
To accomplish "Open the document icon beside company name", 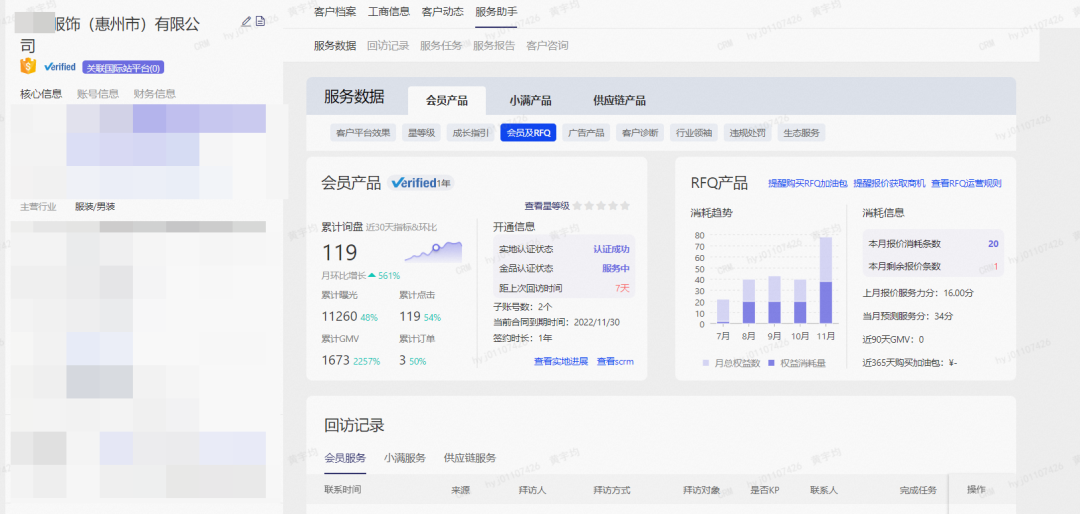I will 260,21.
